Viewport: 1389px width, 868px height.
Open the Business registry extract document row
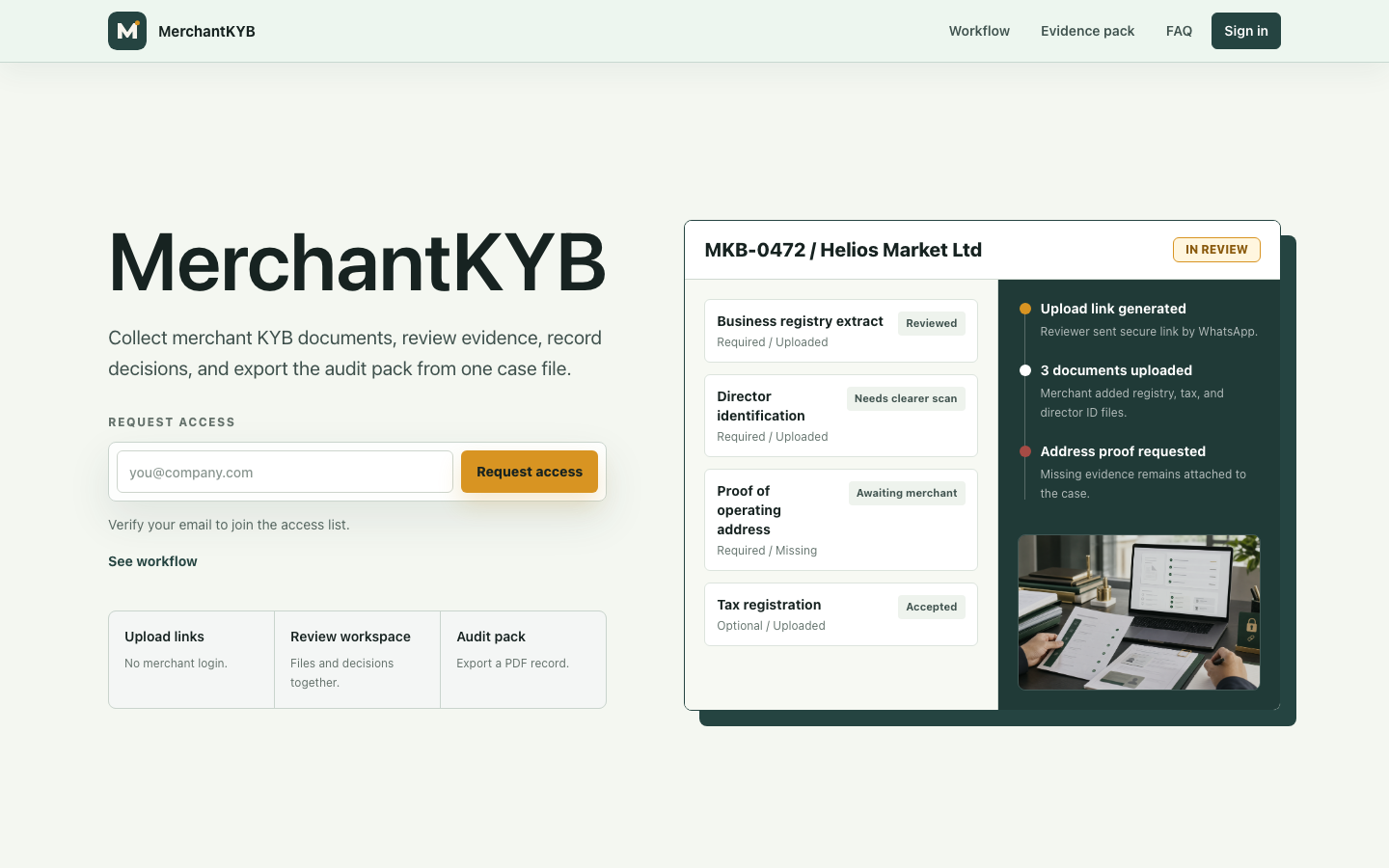pos(841,331)
